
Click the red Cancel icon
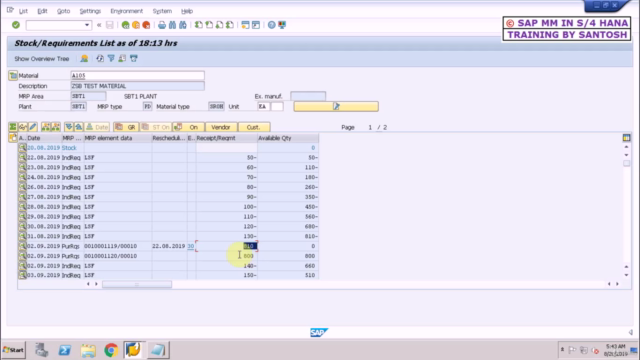(x=146, y=25)
